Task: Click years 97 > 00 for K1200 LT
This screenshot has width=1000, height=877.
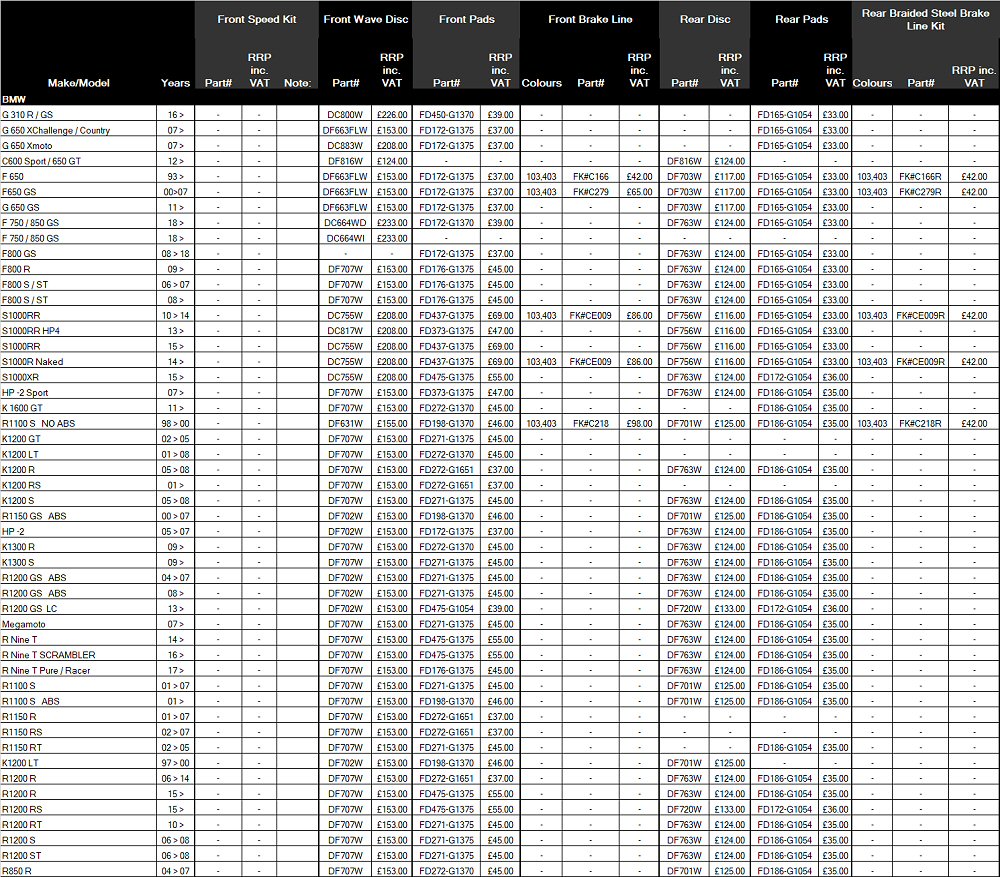Action: point(175,763)
